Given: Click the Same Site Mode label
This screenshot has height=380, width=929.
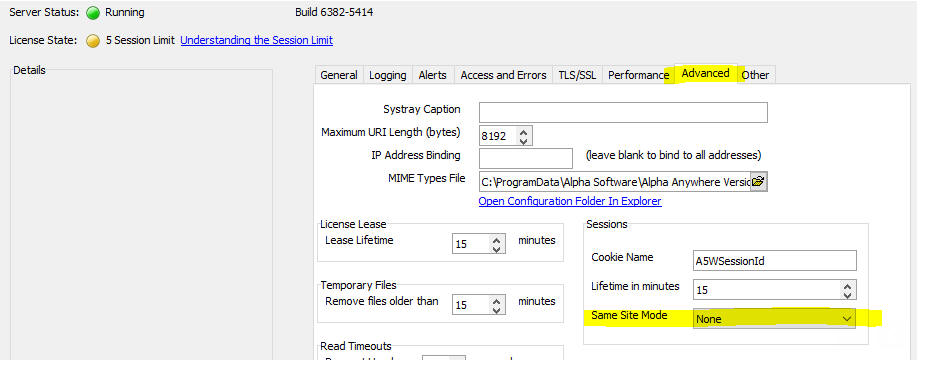Looking at the screenshot, I should (629, 315).
